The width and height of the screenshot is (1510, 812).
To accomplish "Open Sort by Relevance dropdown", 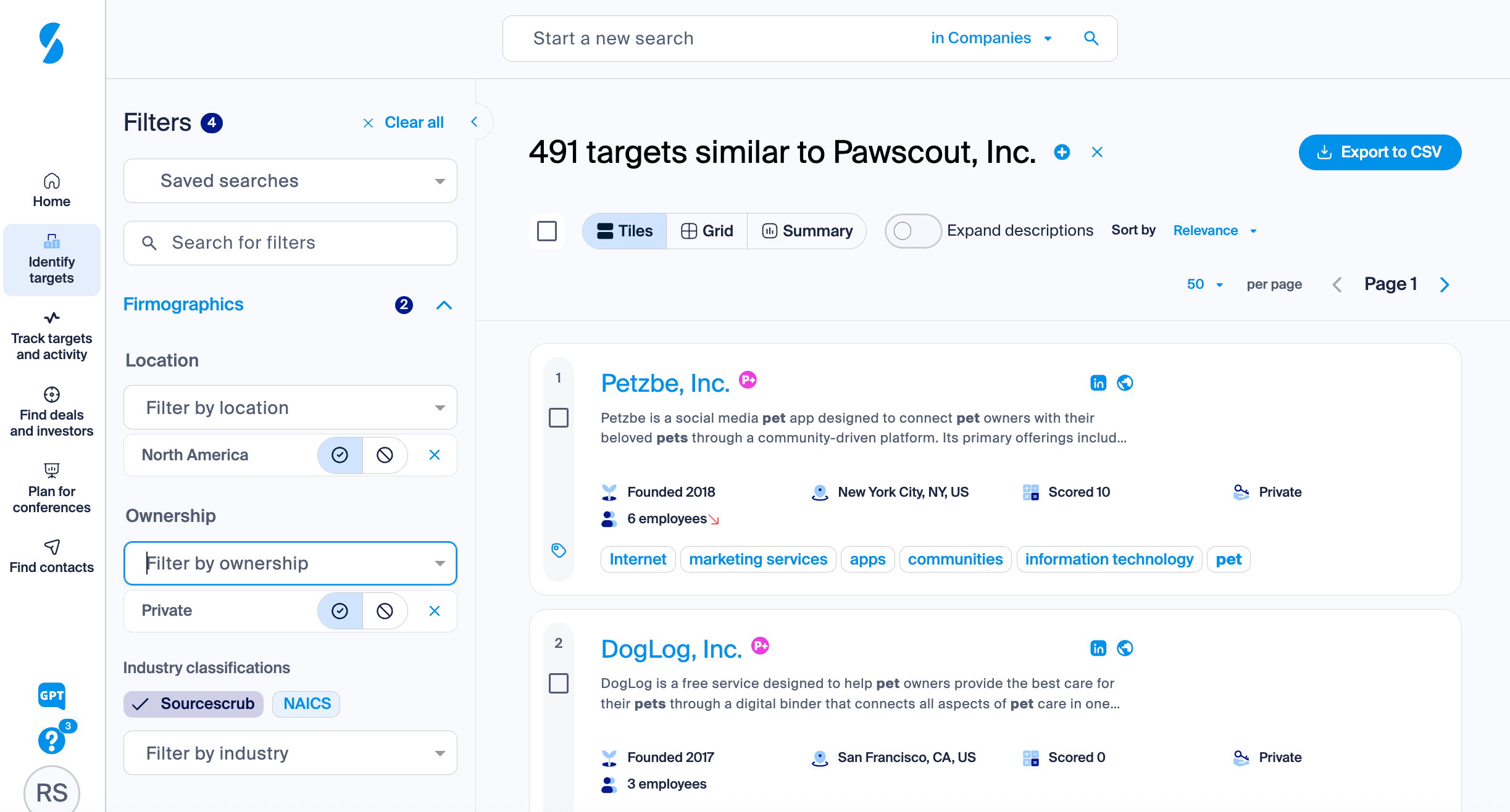I will coord(1214,231).
